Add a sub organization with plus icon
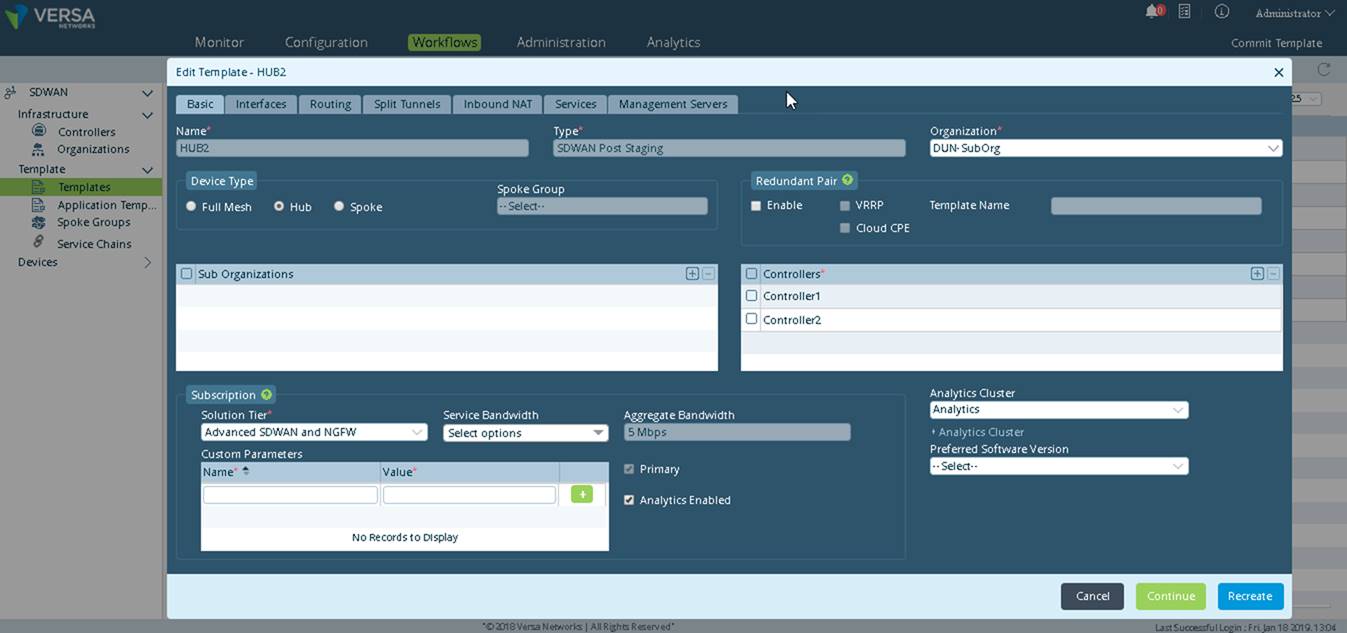 [692, 274]
